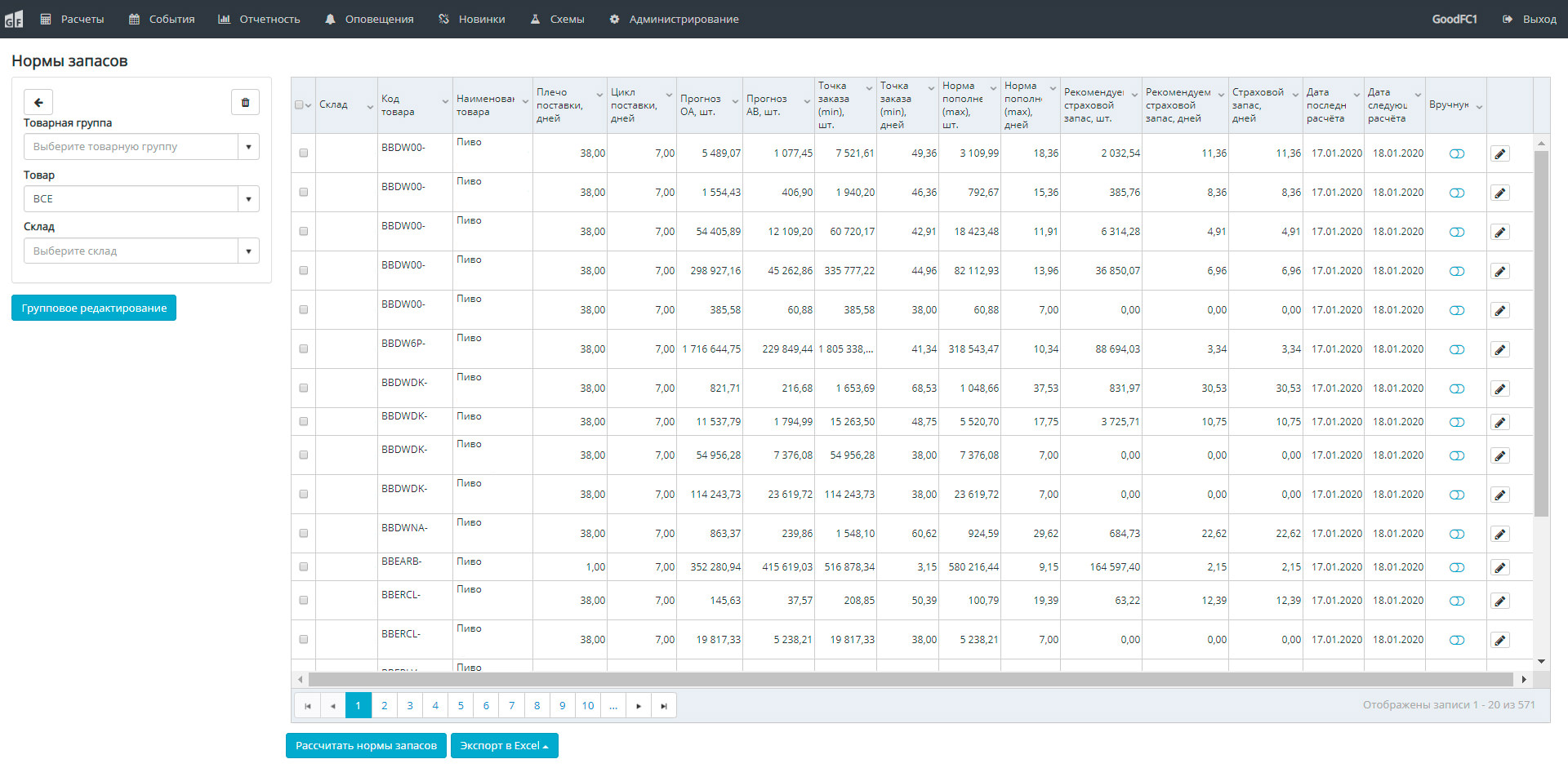Edit the row with forecast 19 817,33
This screenshot has width=1568, height=768.
1500,640
